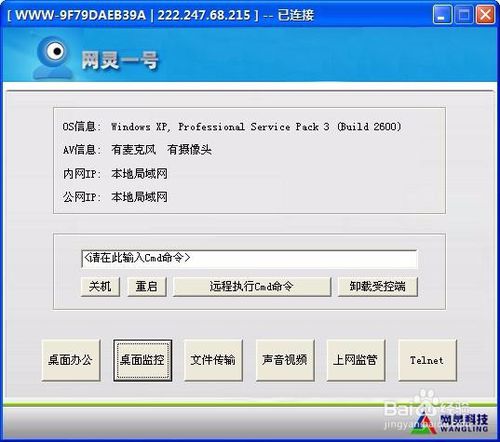Open 上网监管 internet supervision
Screen dimensions: 500x442
[356, 360]
